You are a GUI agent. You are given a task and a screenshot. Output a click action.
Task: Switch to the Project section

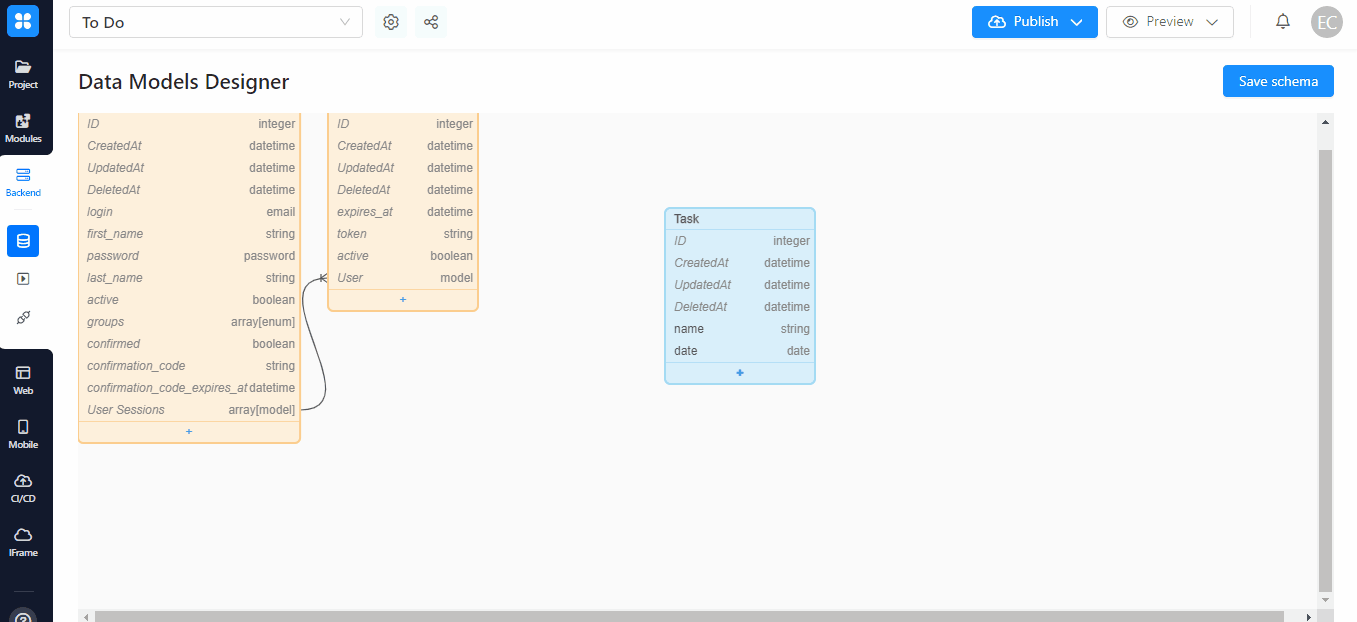tap(23, 74)
